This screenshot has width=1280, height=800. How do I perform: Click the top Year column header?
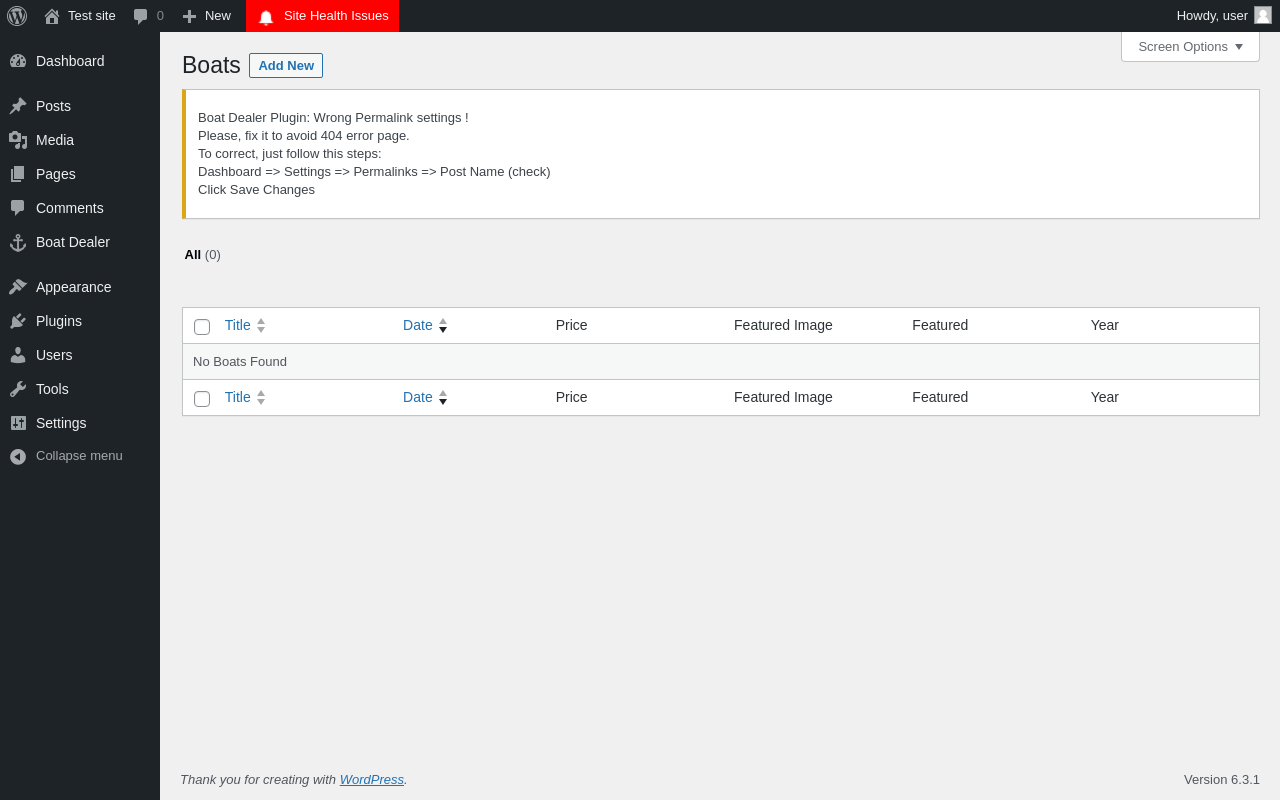pos(1105,325)
